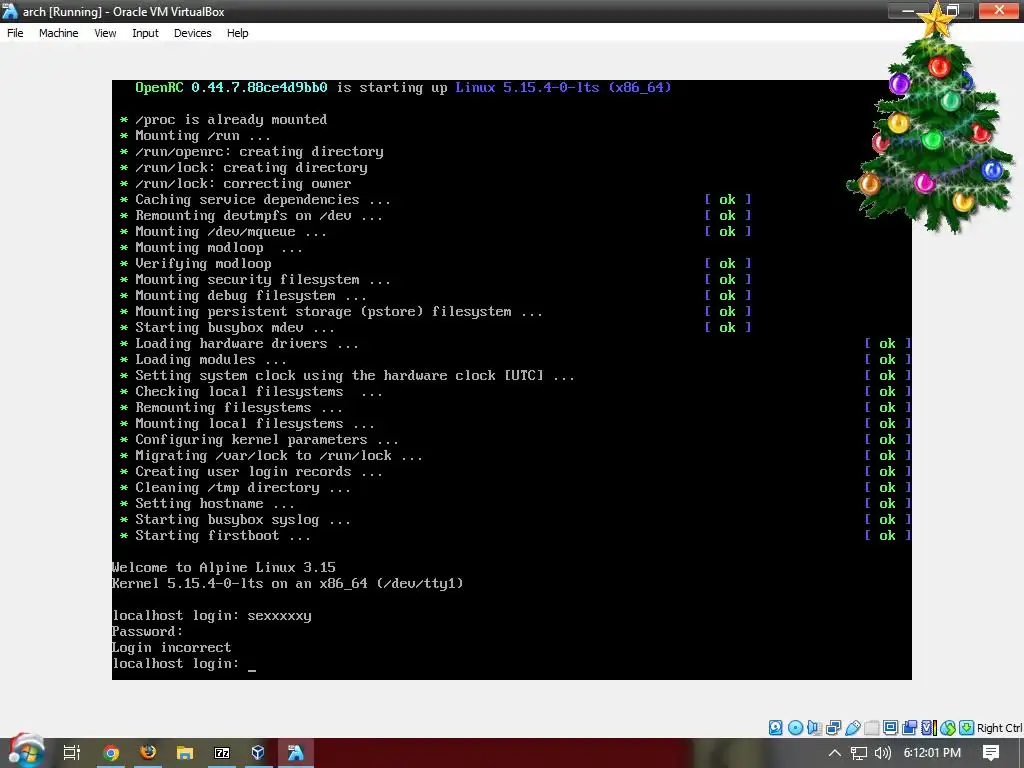This screenshot has height=768, width=1024.
Task: Click the network adapters indicator icon
Action: (x=833, y=728)
